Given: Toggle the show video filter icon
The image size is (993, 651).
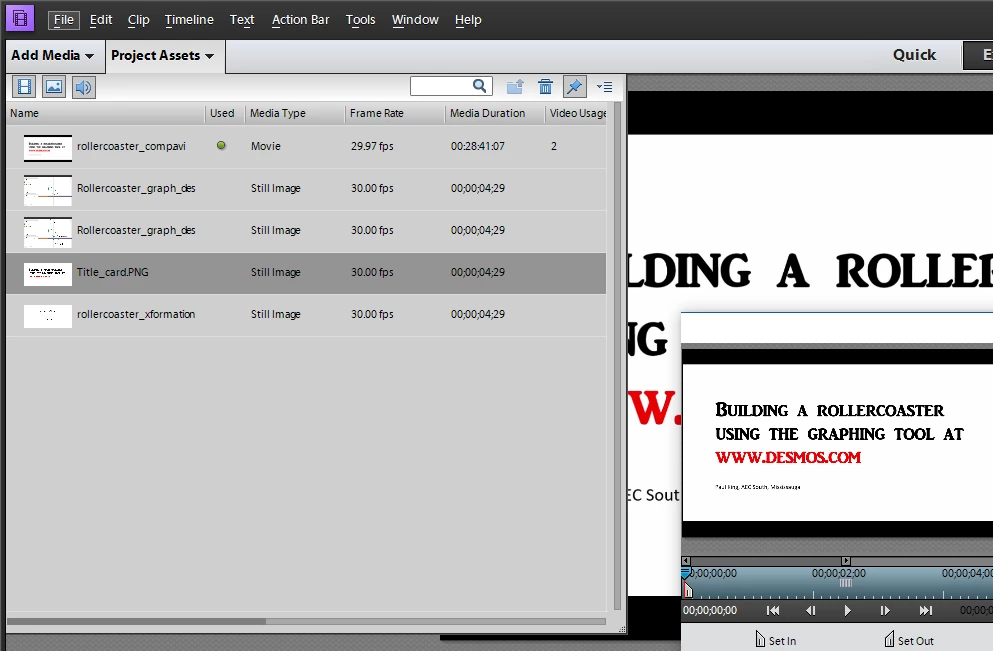Looking at the screenshot, I should click(x=24, y=87).
